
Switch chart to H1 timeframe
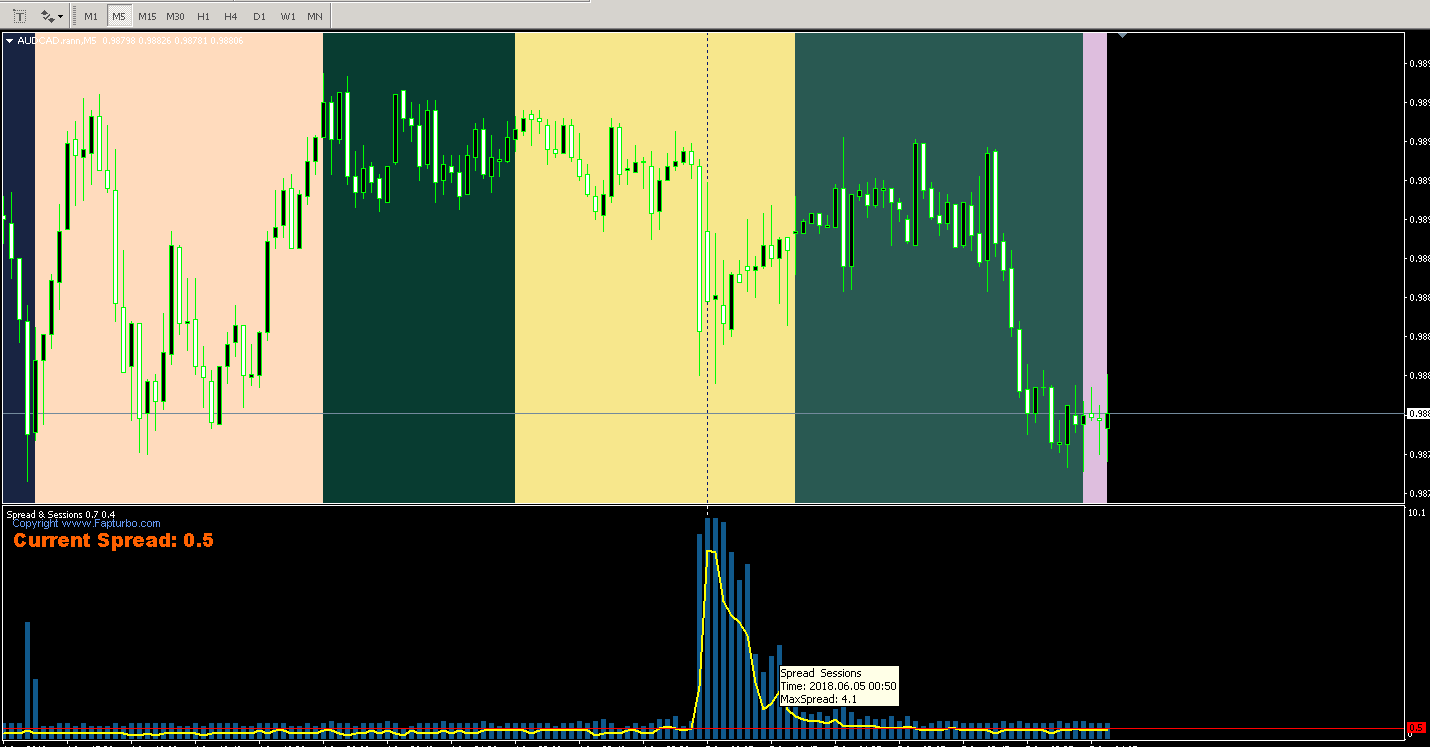[203, 16]
